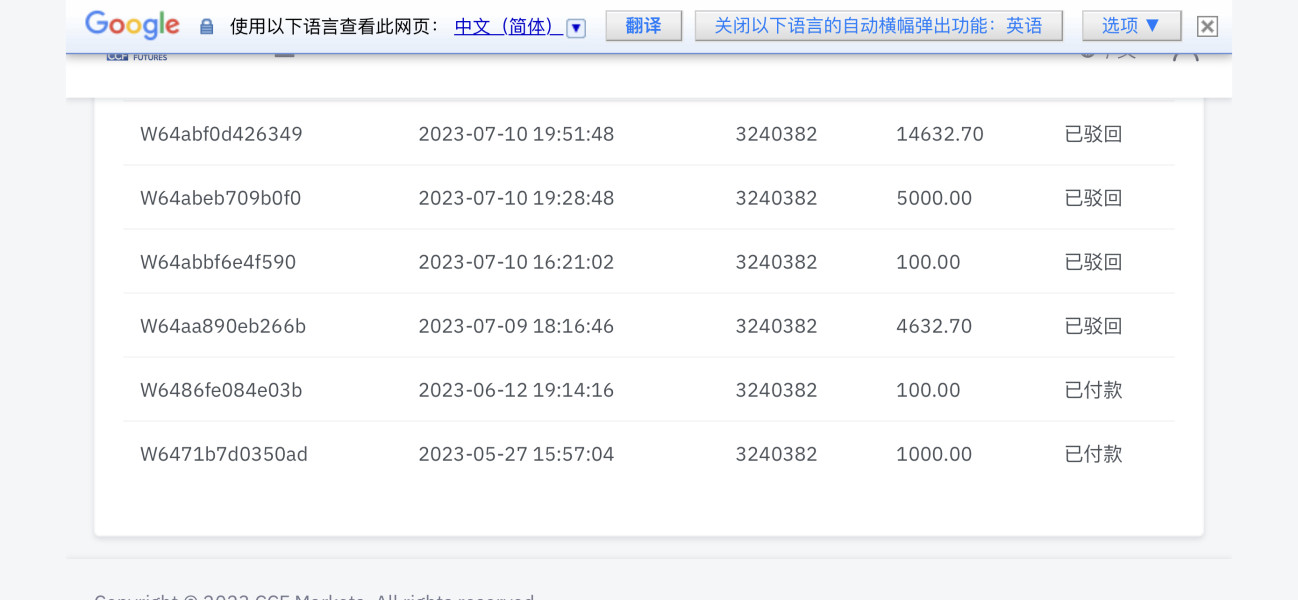Click timestamp 2023-05-27 15:57:04
Image resolution: width=1298 pixels, height=600 pixels.
point(516,454)
